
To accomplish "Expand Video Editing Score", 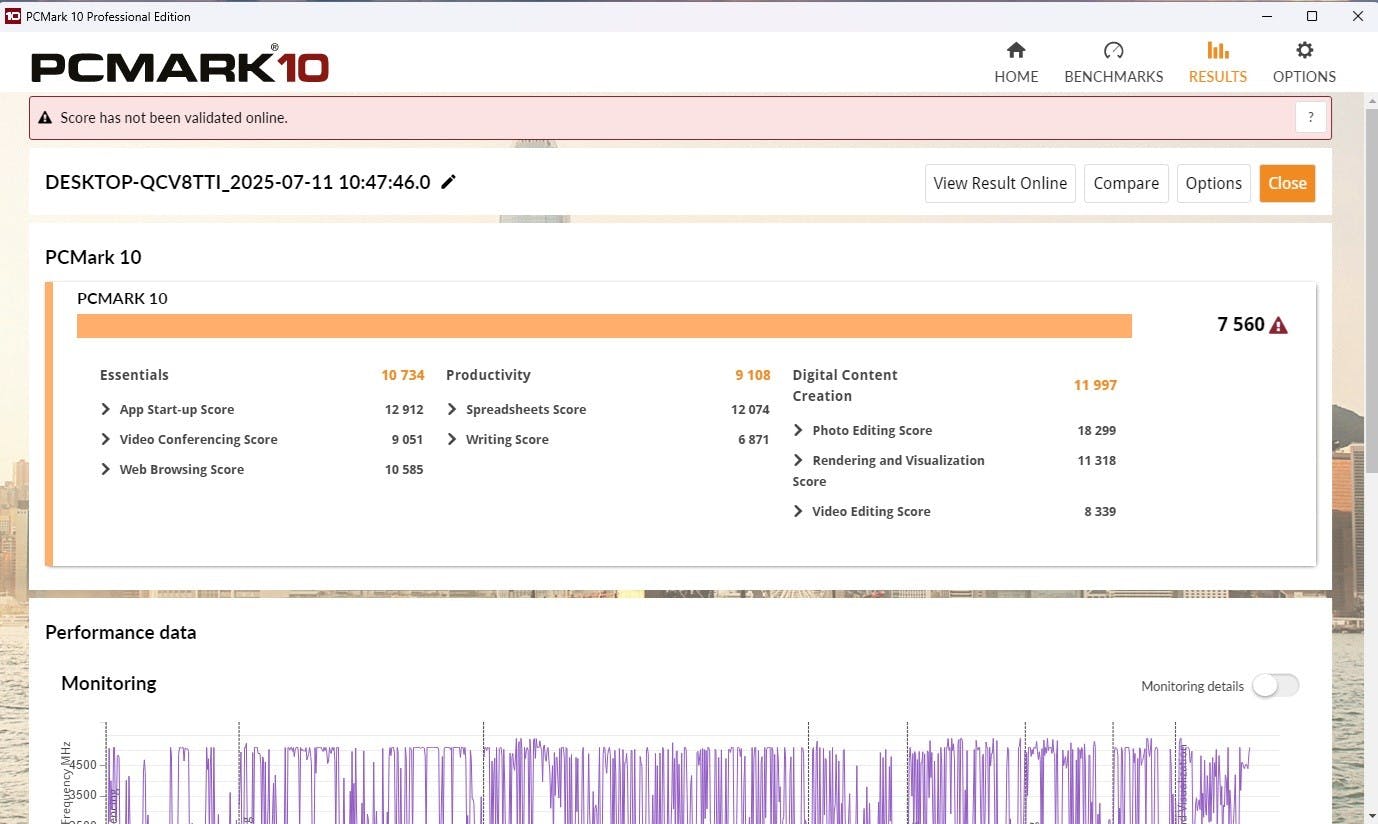I will point(798,511).
